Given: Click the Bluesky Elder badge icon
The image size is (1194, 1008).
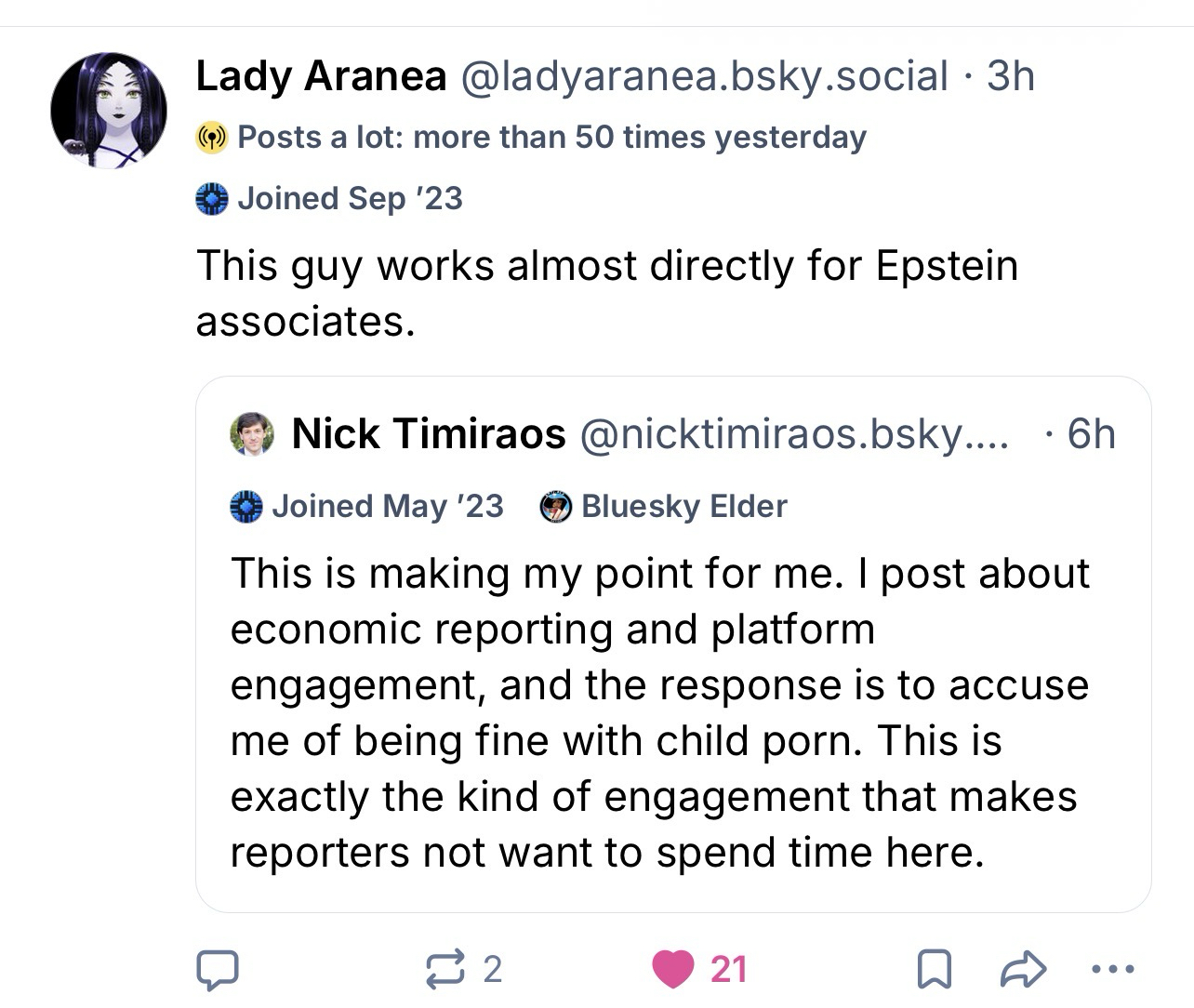Looking at the screenshot, I should click(x=556, y=507).
